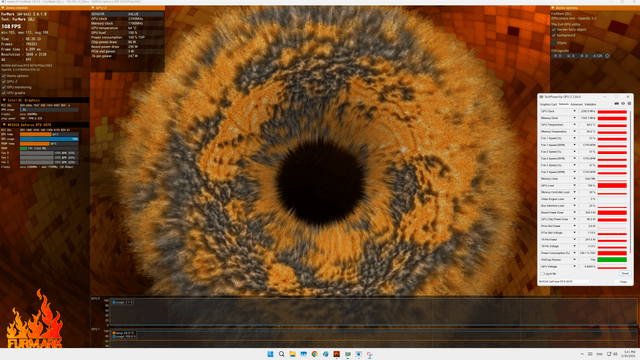Open the Advanced tab in GPU-Z
Image resolution: width=640 pixels, height=360 pixels.
tap(576, 104)
